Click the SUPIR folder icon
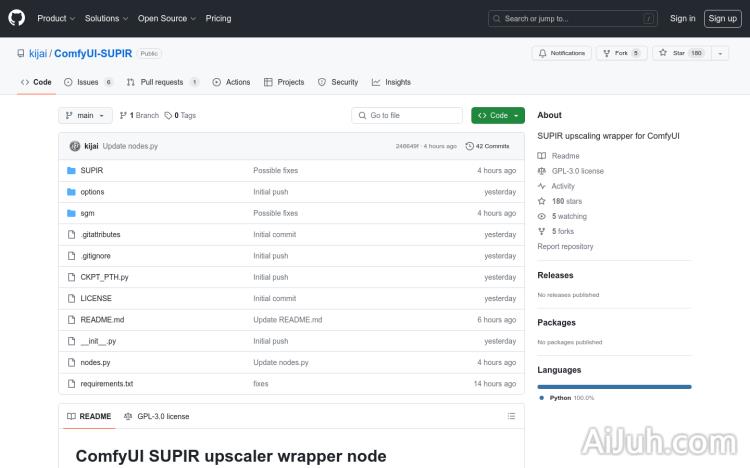750x468 pixels. pyautogui.click(x=71, y=171)
